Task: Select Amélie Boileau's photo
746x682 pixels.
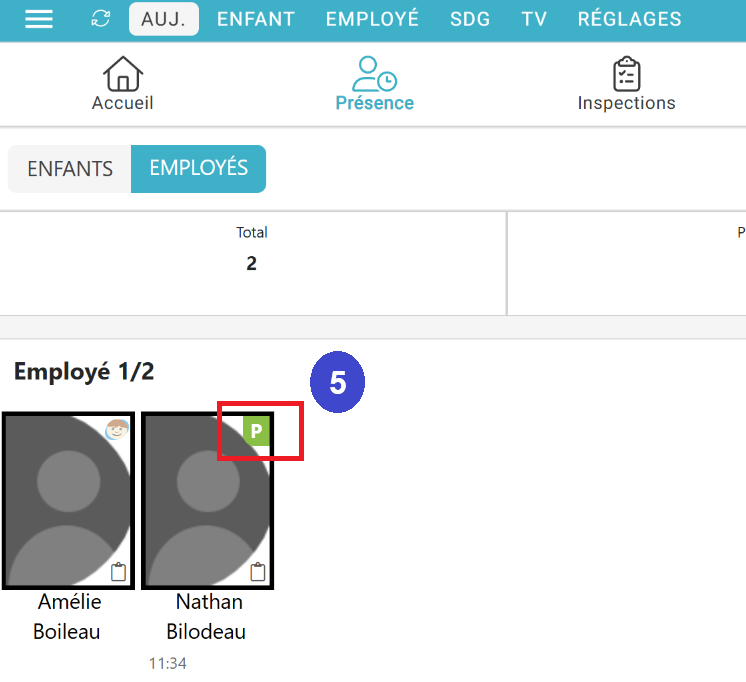Action: point(68,500)
